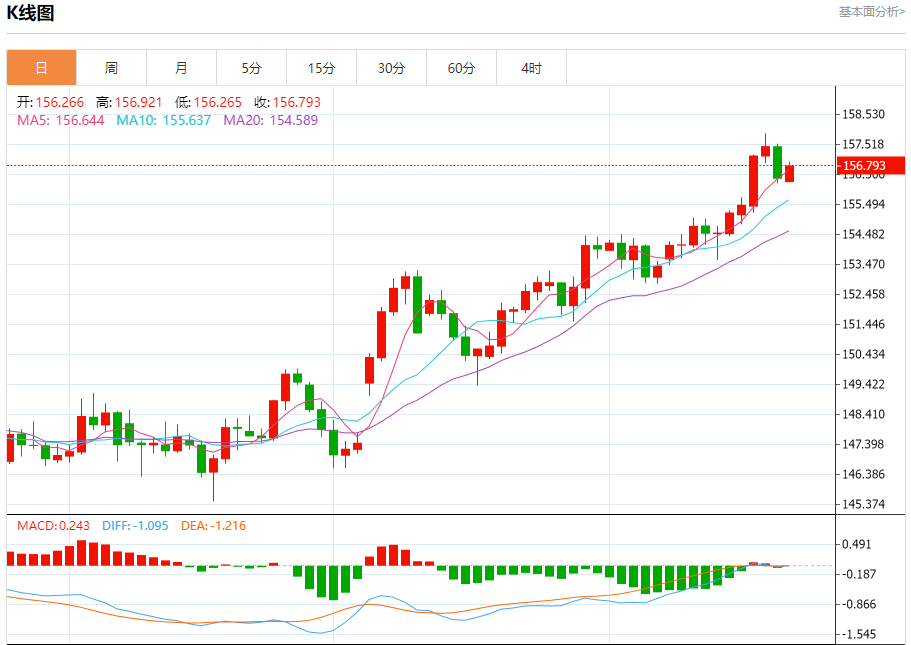Click the 0.491 MACD axis label
Viewport: 911px width, 645px height.
859,544
